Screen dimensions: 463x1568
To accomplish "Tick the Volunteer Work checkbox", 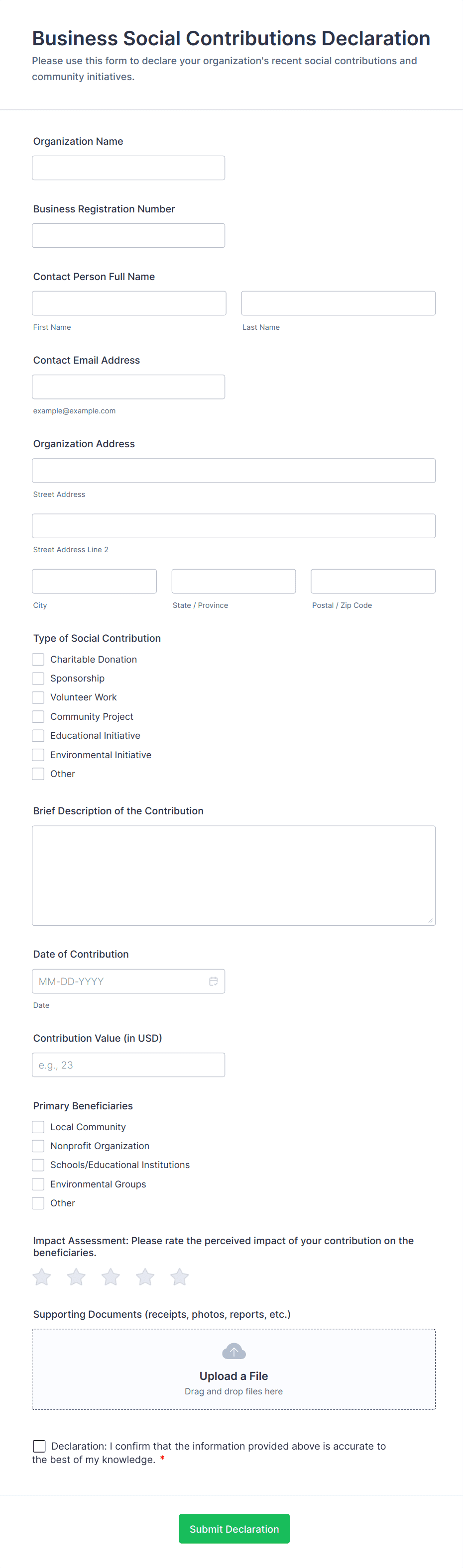I will [38, 697].
